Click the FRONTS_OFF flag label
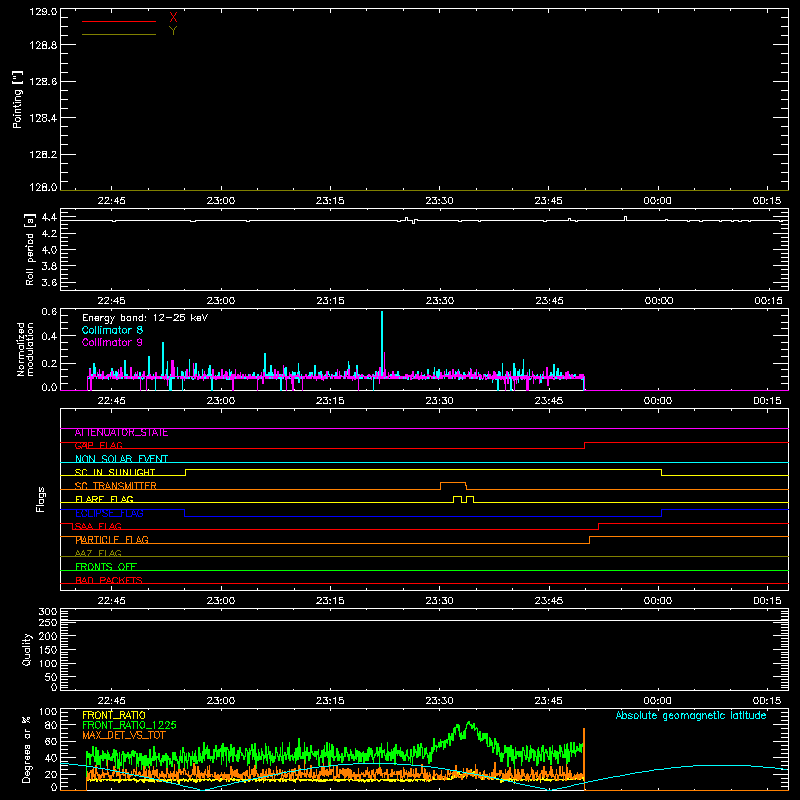 tap(106, 567)
